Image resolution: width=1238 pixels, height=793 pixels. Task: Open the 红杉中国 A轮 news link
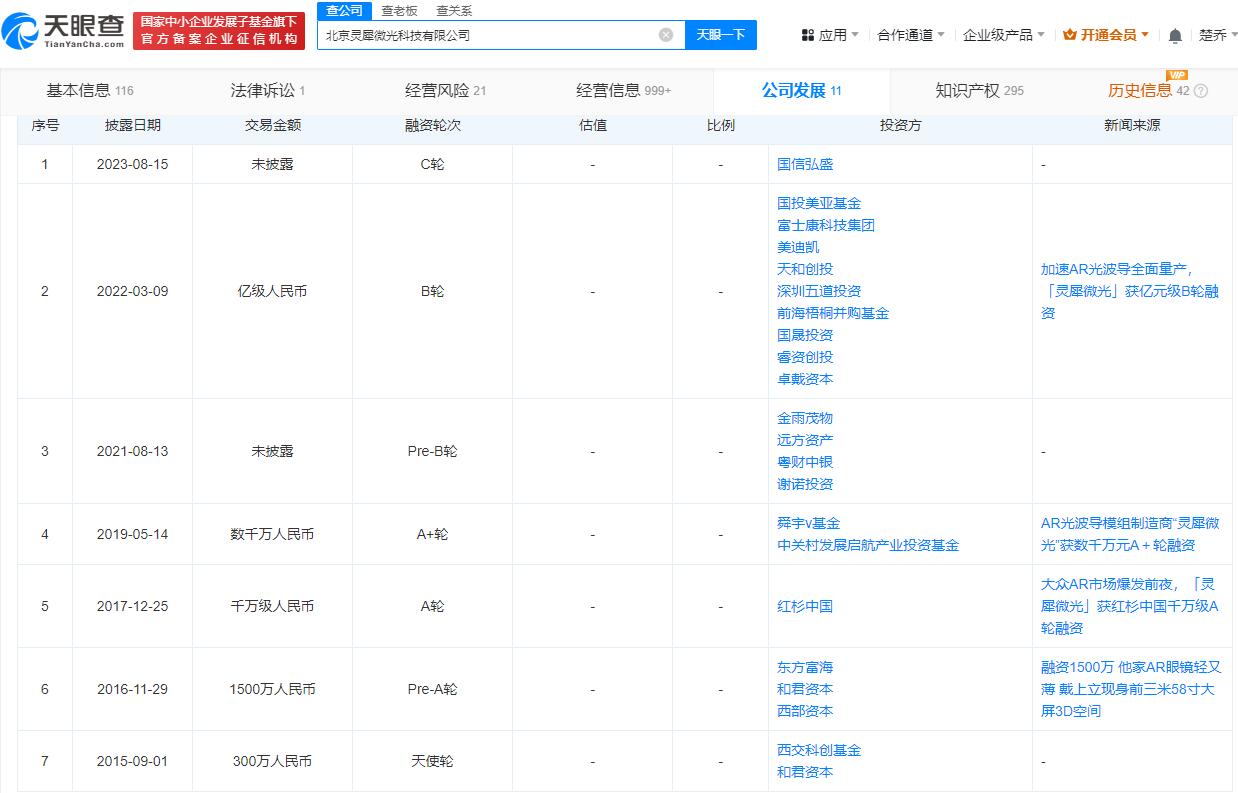tap(1130, 606)
